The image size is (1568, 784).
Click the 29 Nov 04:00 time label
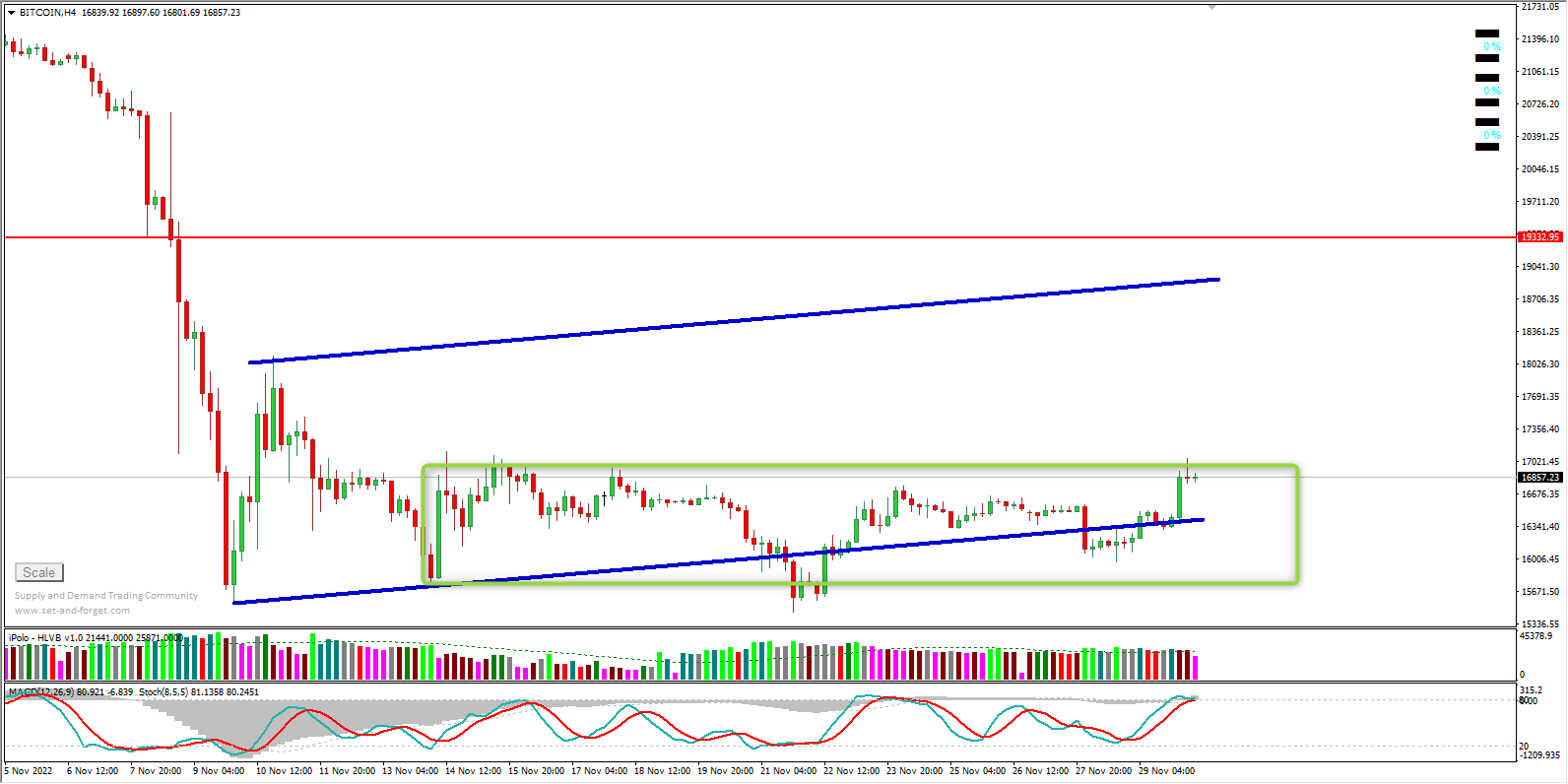[x=1166, y=771]
